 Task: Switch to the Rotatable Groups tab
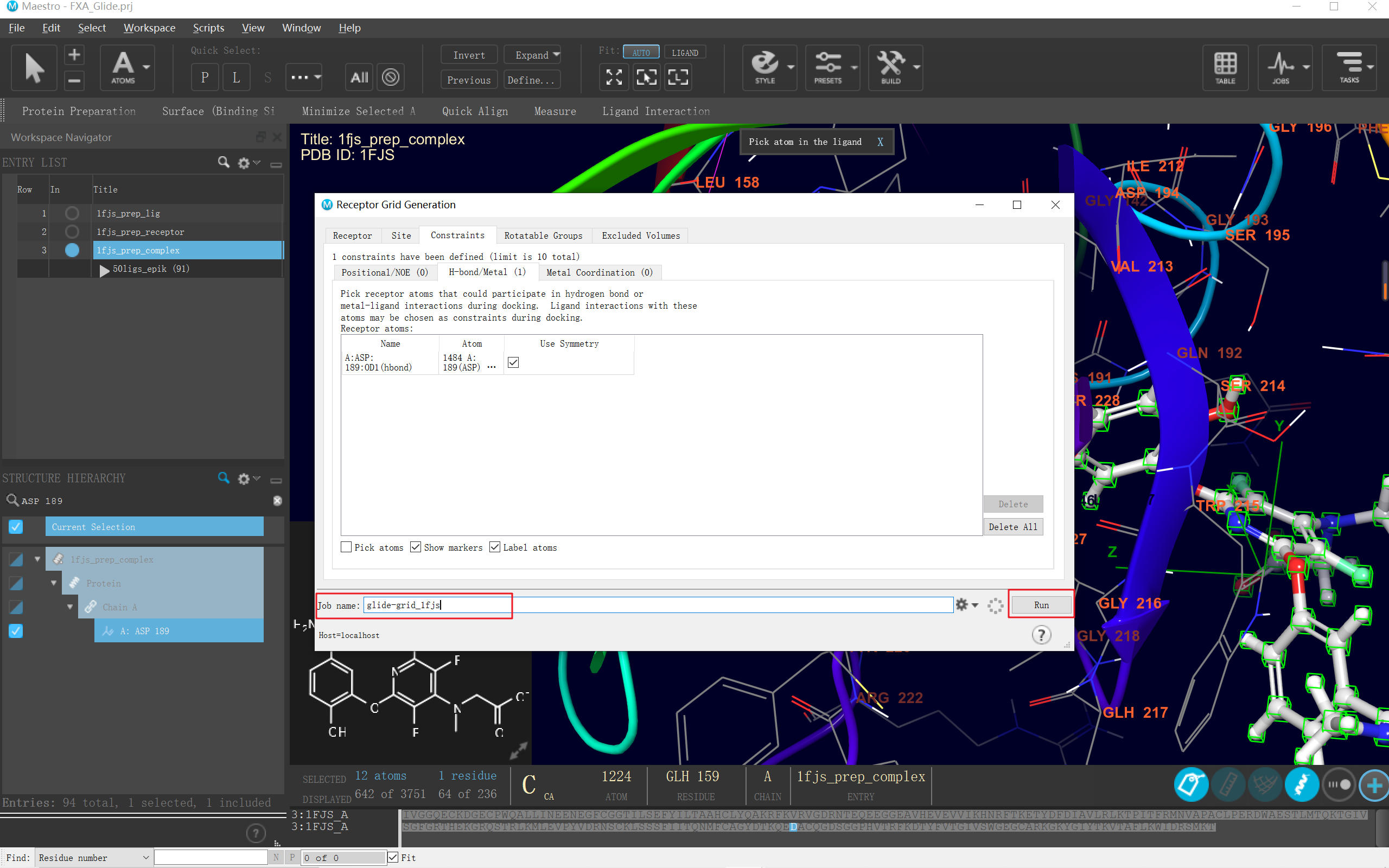click(x=543, y=235)
